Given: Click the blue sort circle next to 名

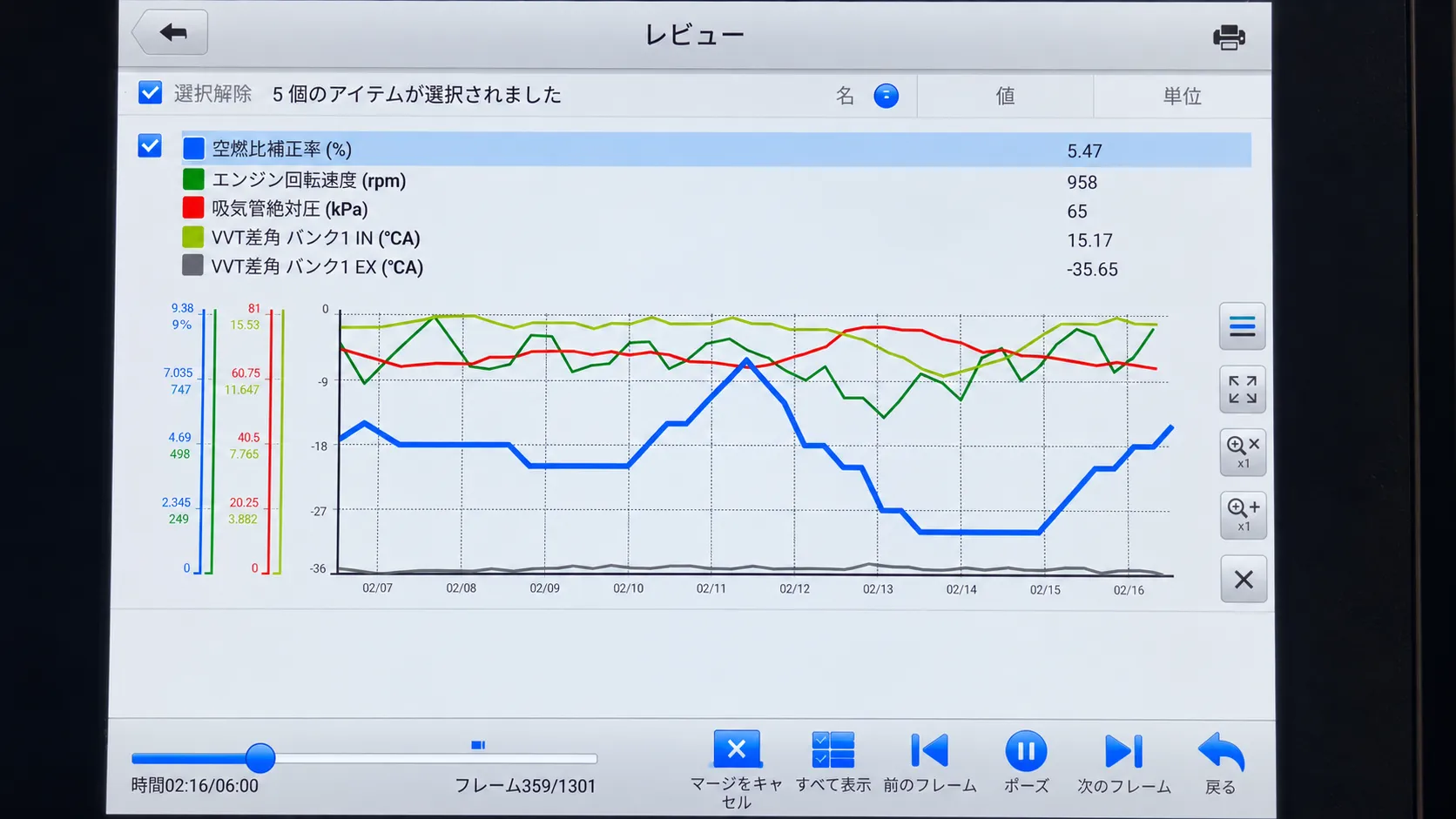Looking at the screenshot, I should coord(886,96).
